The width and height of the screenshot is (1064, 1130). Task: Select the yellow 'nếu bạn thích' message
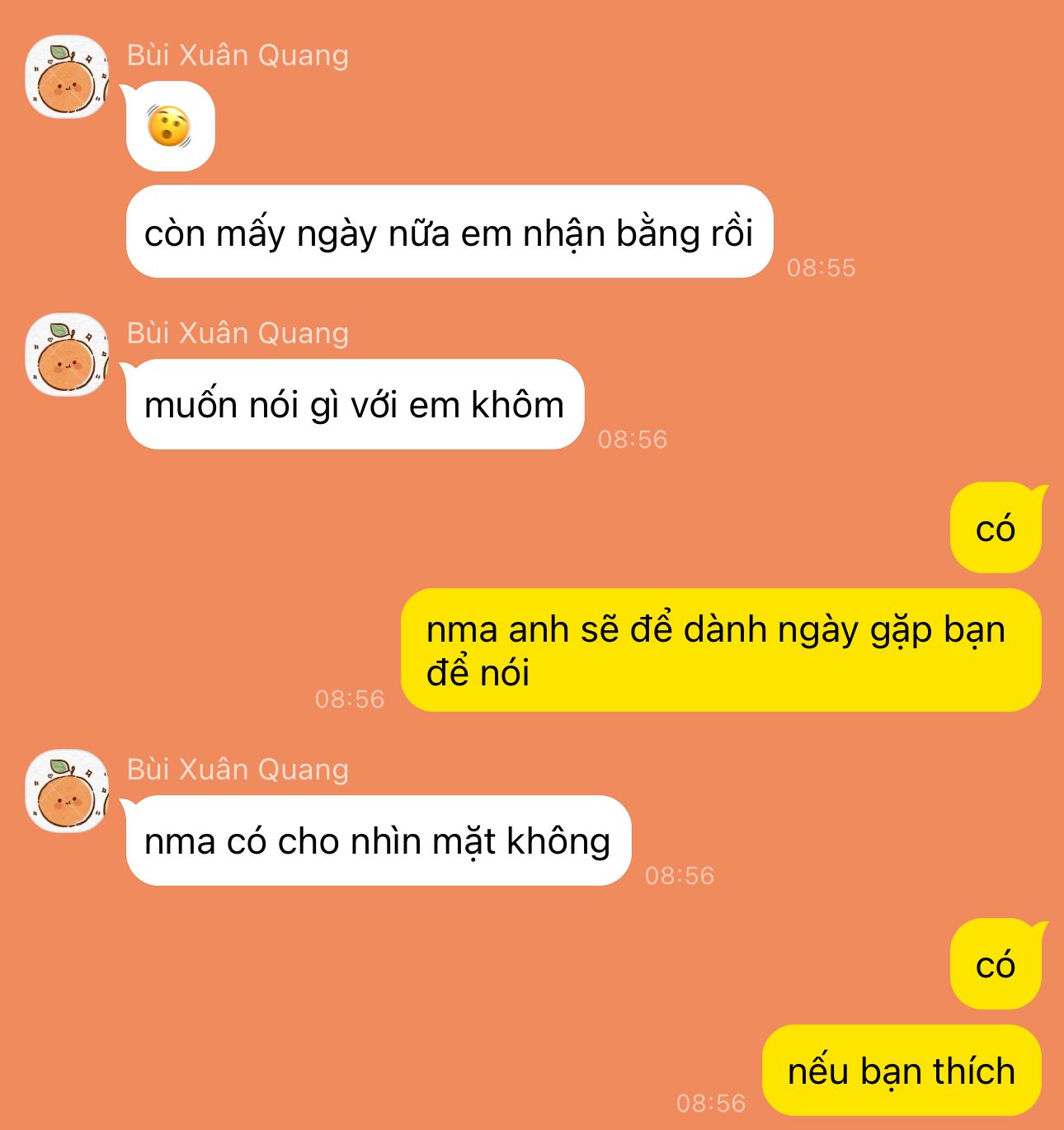[902, 1071]
